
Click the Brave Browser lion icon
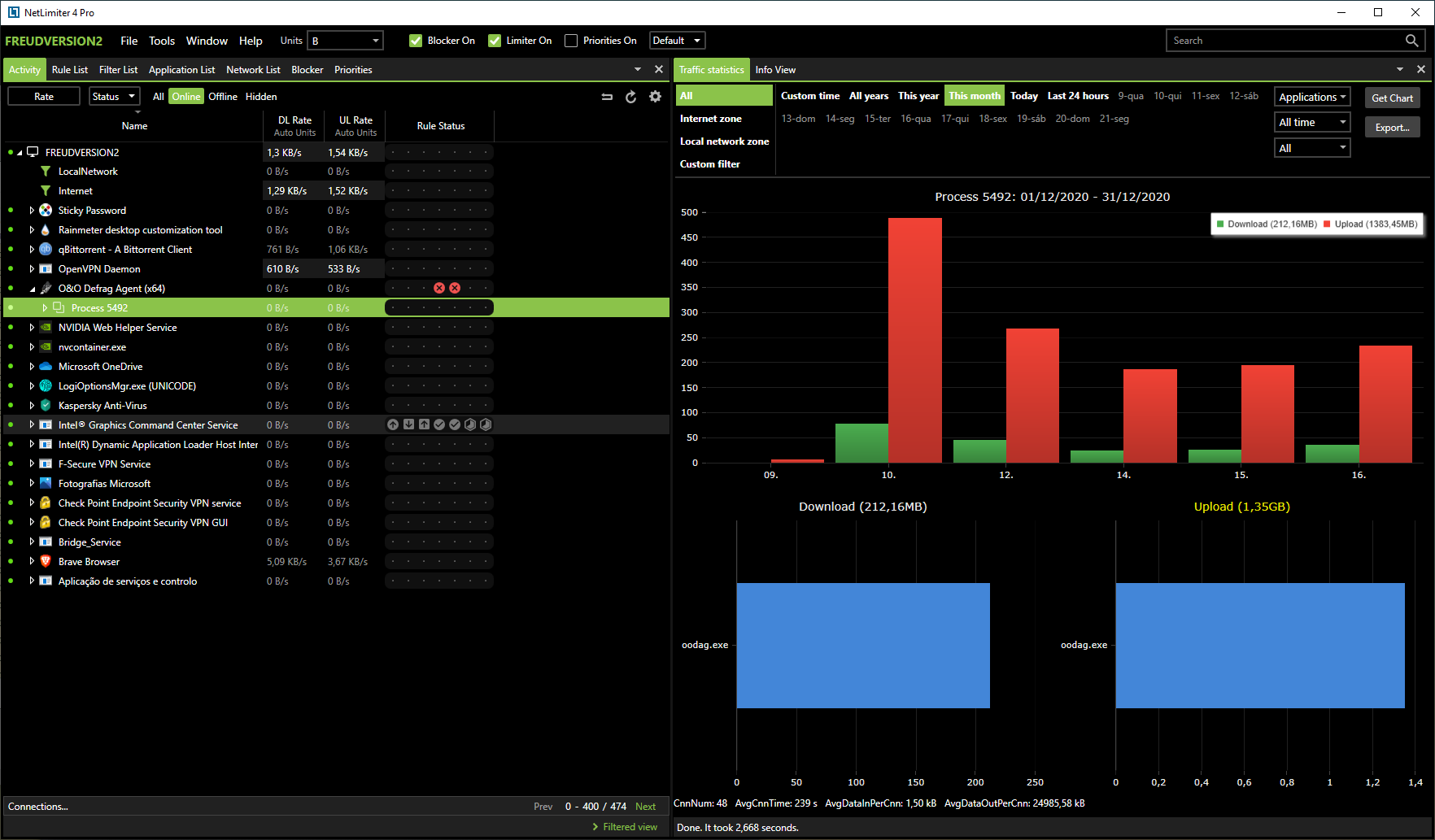click(x=46, y=562)
